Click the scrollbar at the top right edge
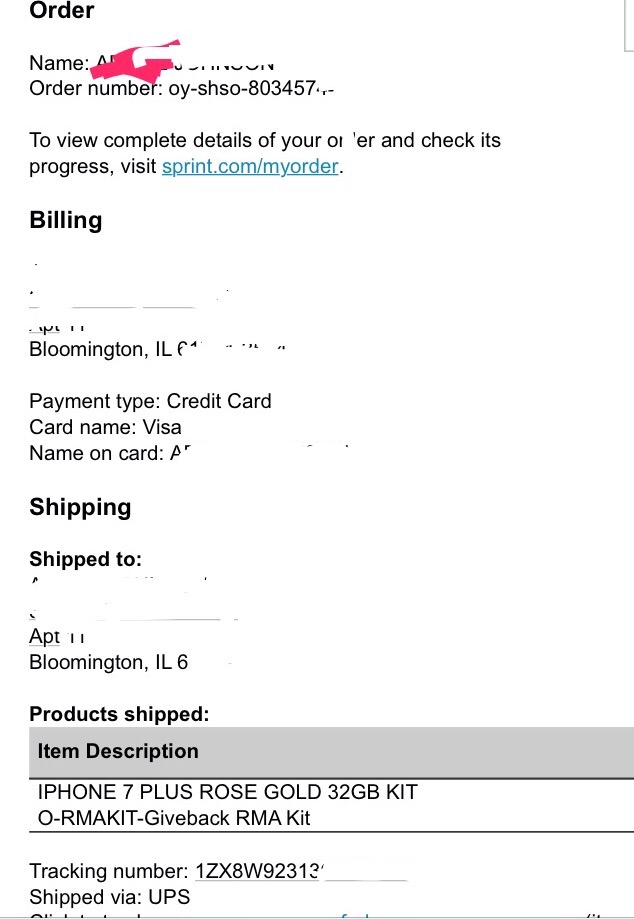This screenshot has height=919, width=634. [630, 26]
